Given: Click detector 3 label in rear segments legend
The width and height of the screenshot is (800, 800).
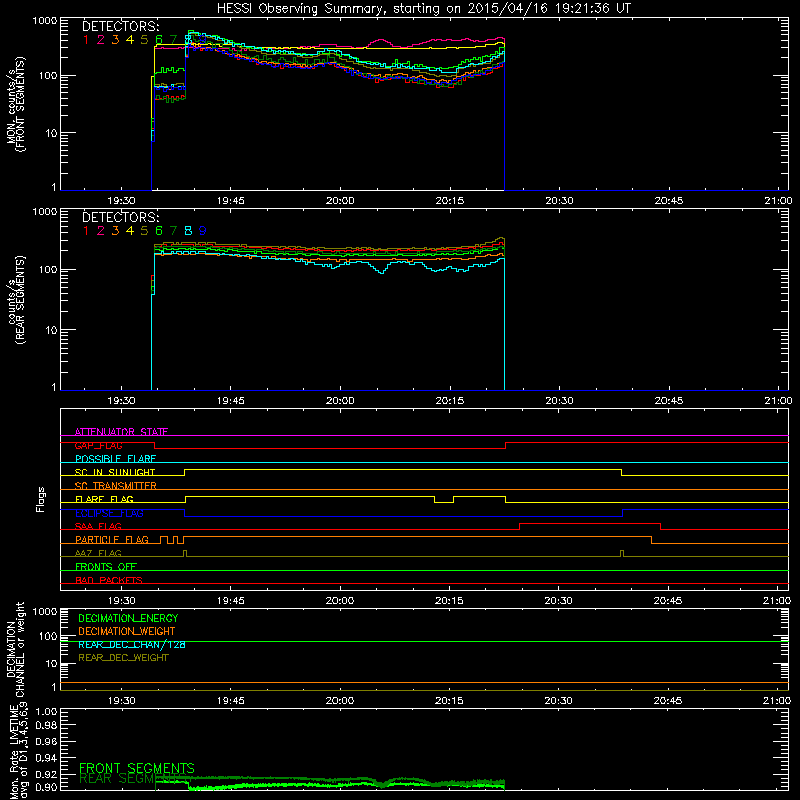Looking at the screenshot, I should [115, 231].
